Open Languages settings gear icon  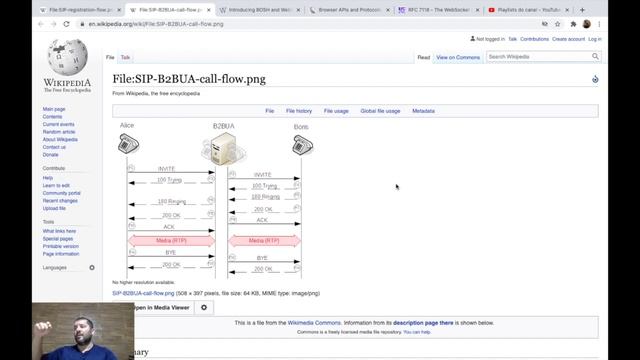click(92, 268)
